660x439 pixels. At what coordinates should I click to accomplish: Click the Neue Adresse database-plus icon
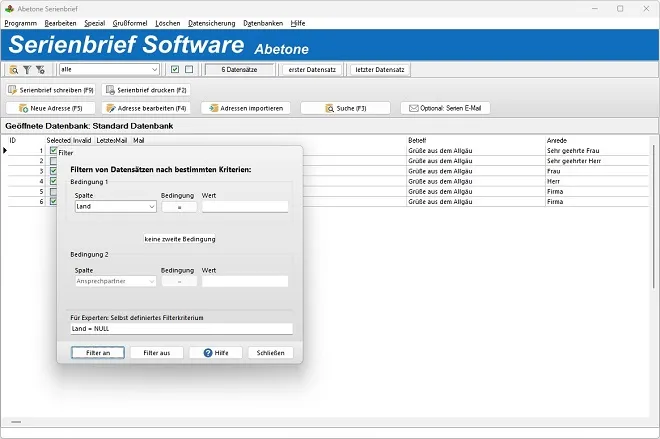point(24,108)
